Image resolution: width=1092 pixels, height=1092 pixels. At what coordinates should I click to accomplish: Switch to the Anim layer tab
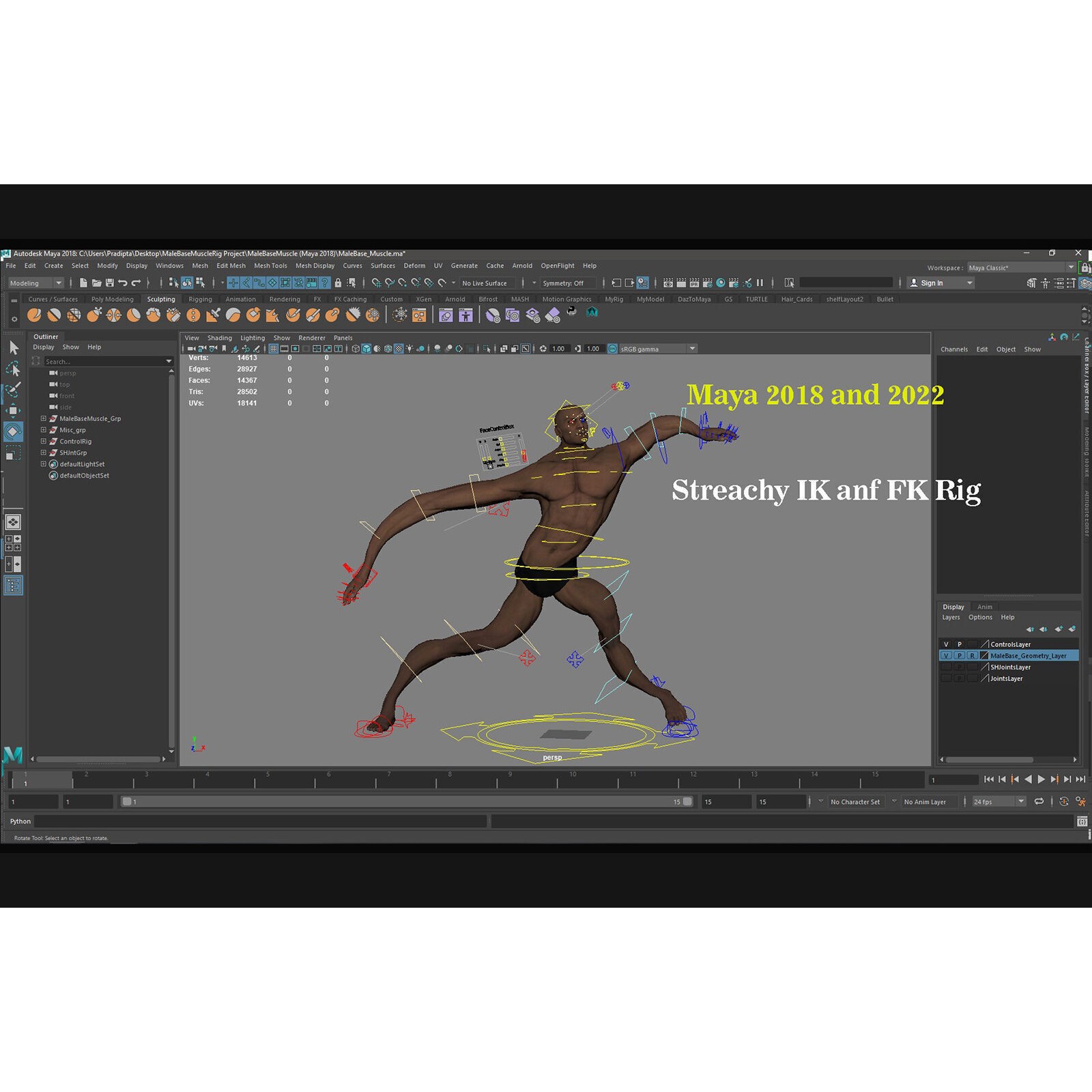coord(985,607)
